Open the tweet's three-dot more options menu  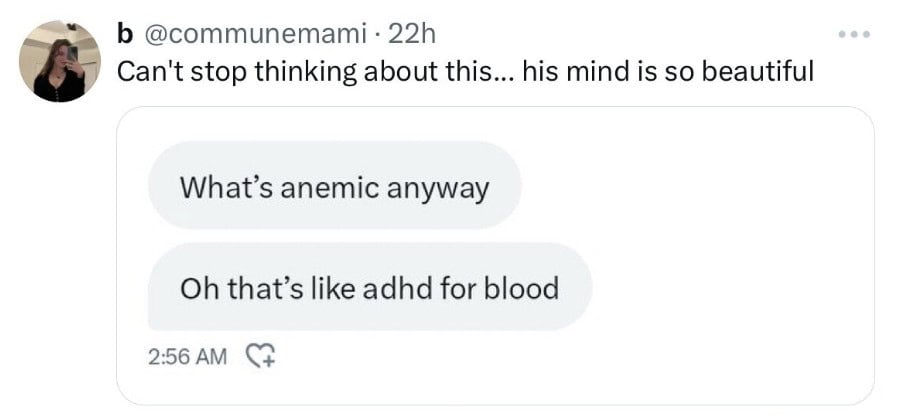coord(855,36)
